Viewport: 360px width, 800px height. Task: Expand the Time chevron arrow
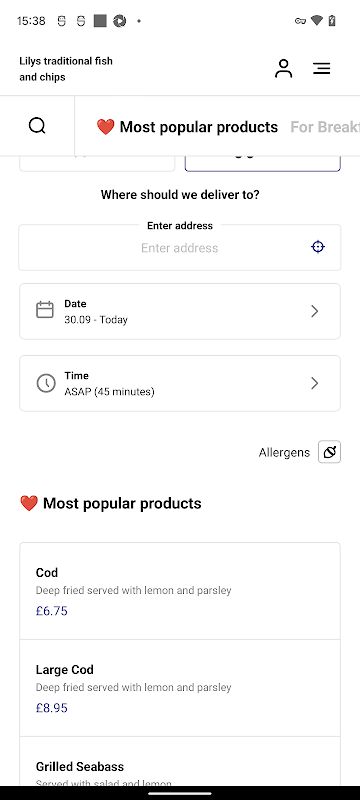coord(315,383)
